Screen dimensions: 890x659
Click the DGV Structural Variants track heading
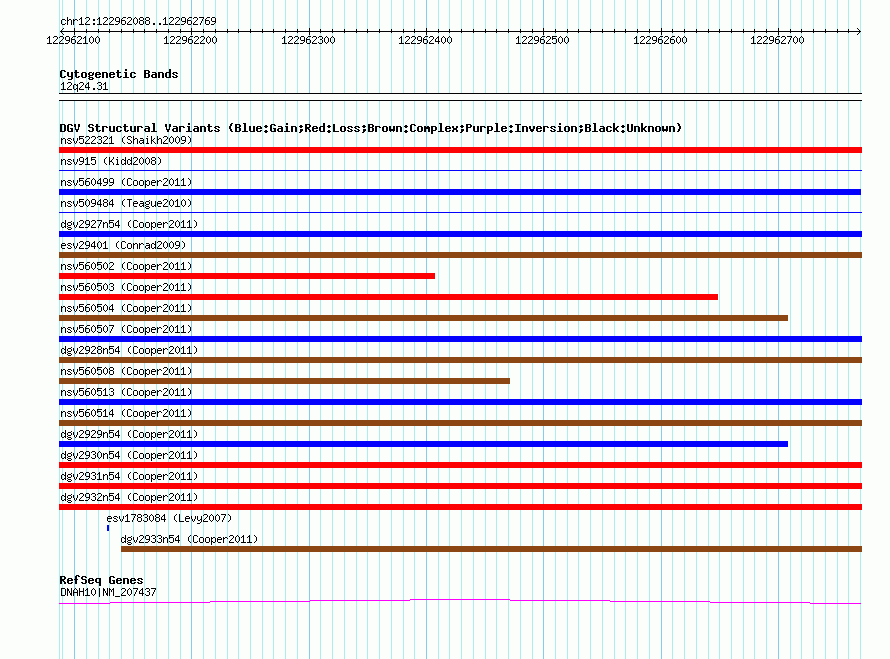[371, 128]
